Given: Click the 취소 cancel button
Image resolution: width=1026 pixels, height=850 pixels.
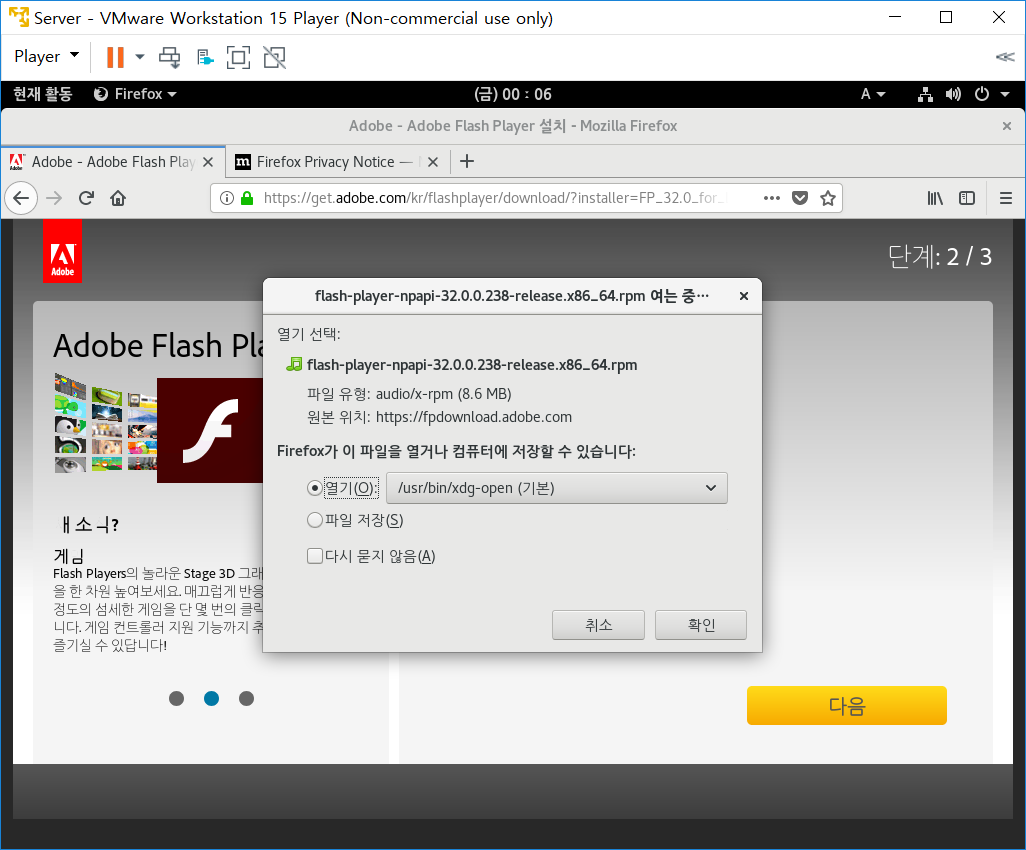Looking at the screenshot, I should tap(598, 625).
